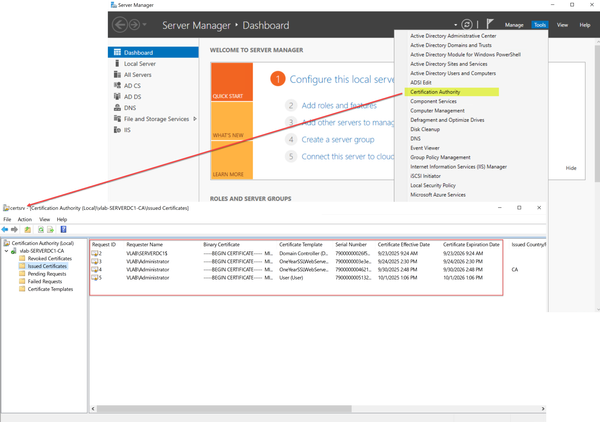The image size is (600, 422).
Task: Select the Pending Requests folder
Action: (47, 274)
